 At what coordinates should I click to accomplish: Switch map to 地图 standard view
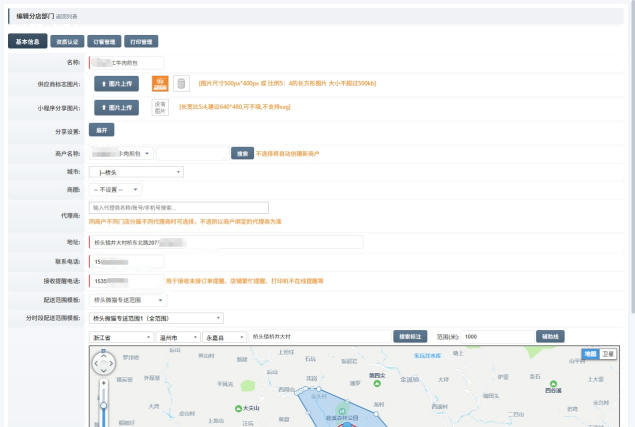tap(591, 354)
